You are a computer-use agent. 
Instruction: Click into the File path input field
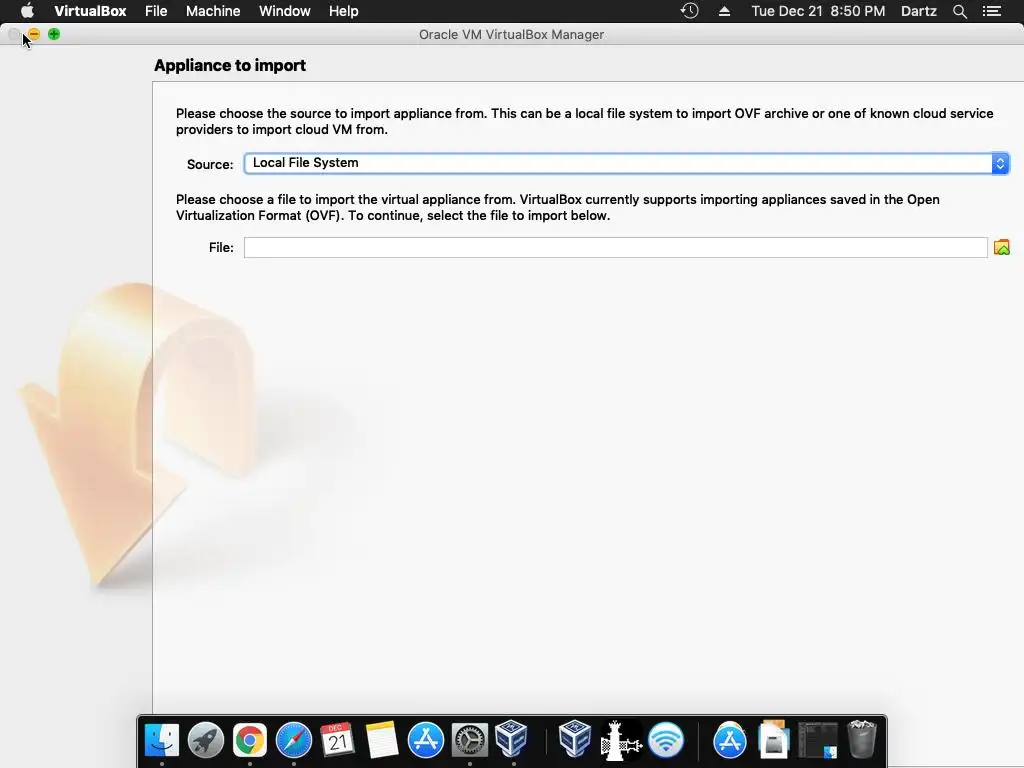615,248
